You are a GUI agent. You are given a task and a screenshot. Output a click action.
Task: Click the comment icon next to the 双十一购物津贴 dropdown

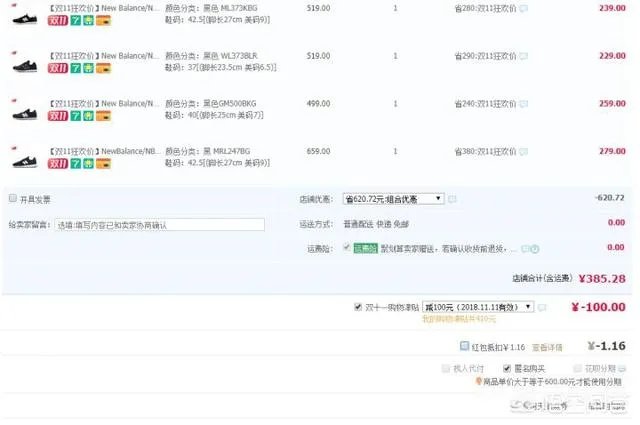[x=544, y=307]
